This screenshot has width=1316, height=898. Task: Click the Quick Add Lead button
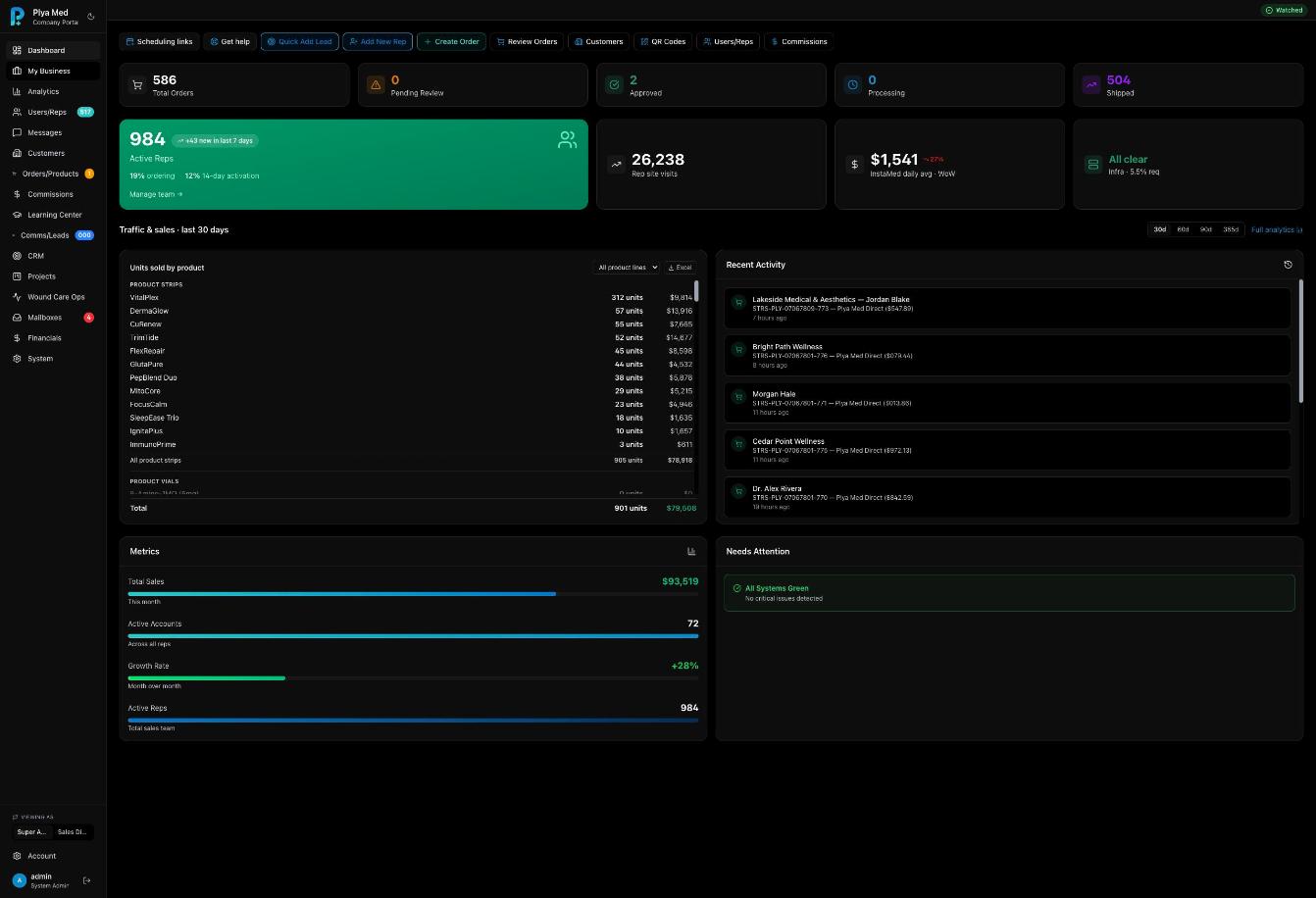(300, 42)
